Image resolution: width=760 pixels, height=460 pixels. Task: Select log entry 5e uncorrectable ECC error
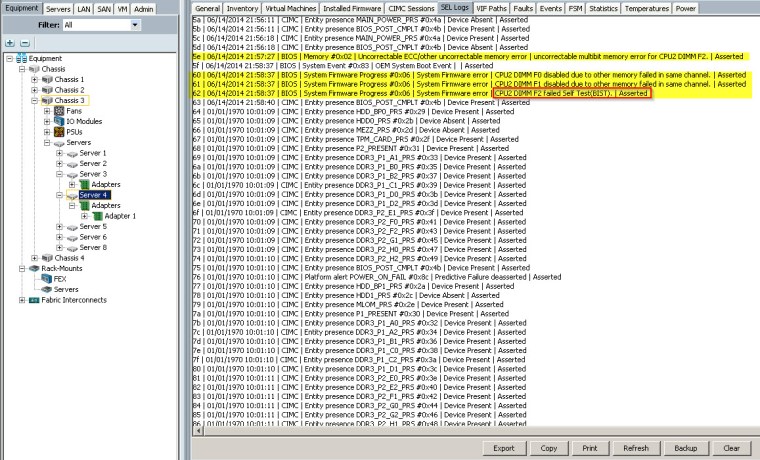click(468, 57)
